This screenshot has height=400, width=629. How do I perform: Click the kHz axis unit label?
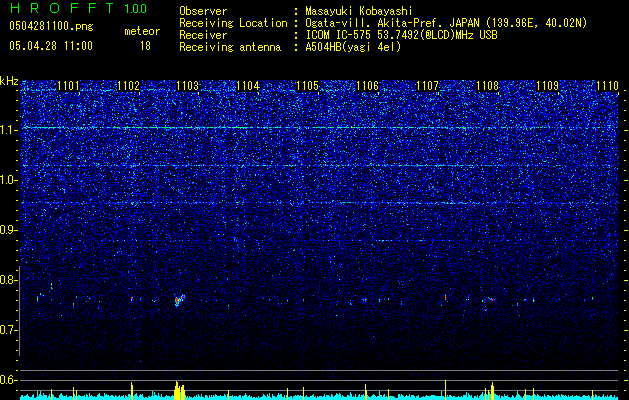(9, 81)
